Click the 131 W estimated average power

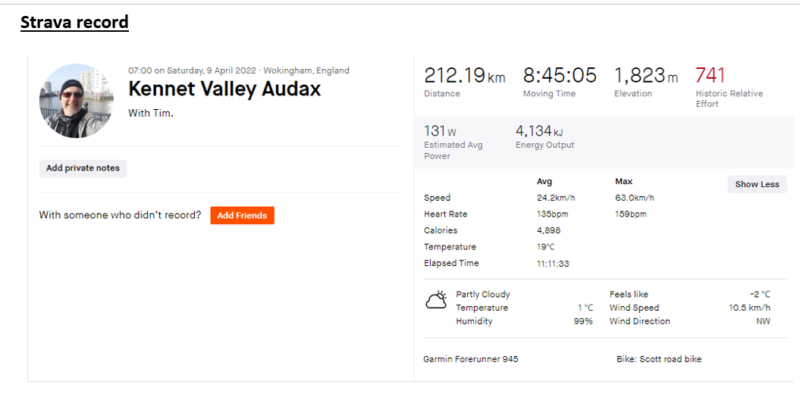[440, 132]
